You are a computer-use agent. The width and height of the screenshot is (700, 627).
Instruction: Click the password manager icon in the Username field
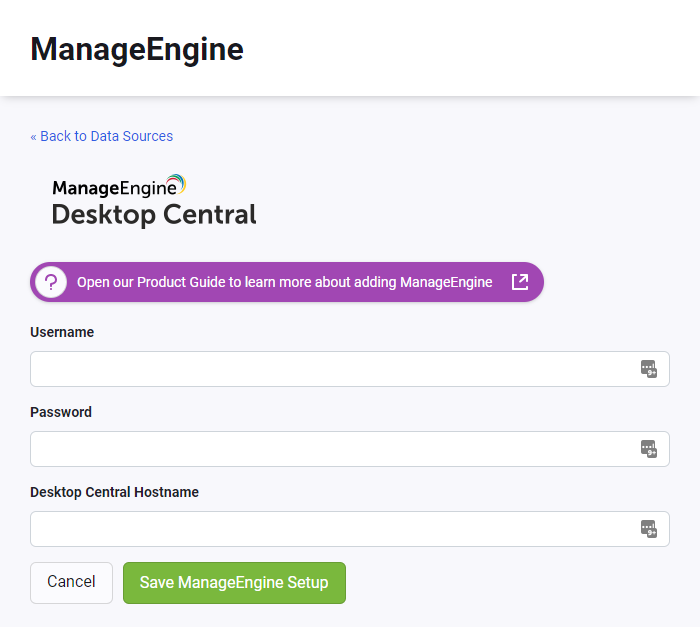click(x=649, y=369)
